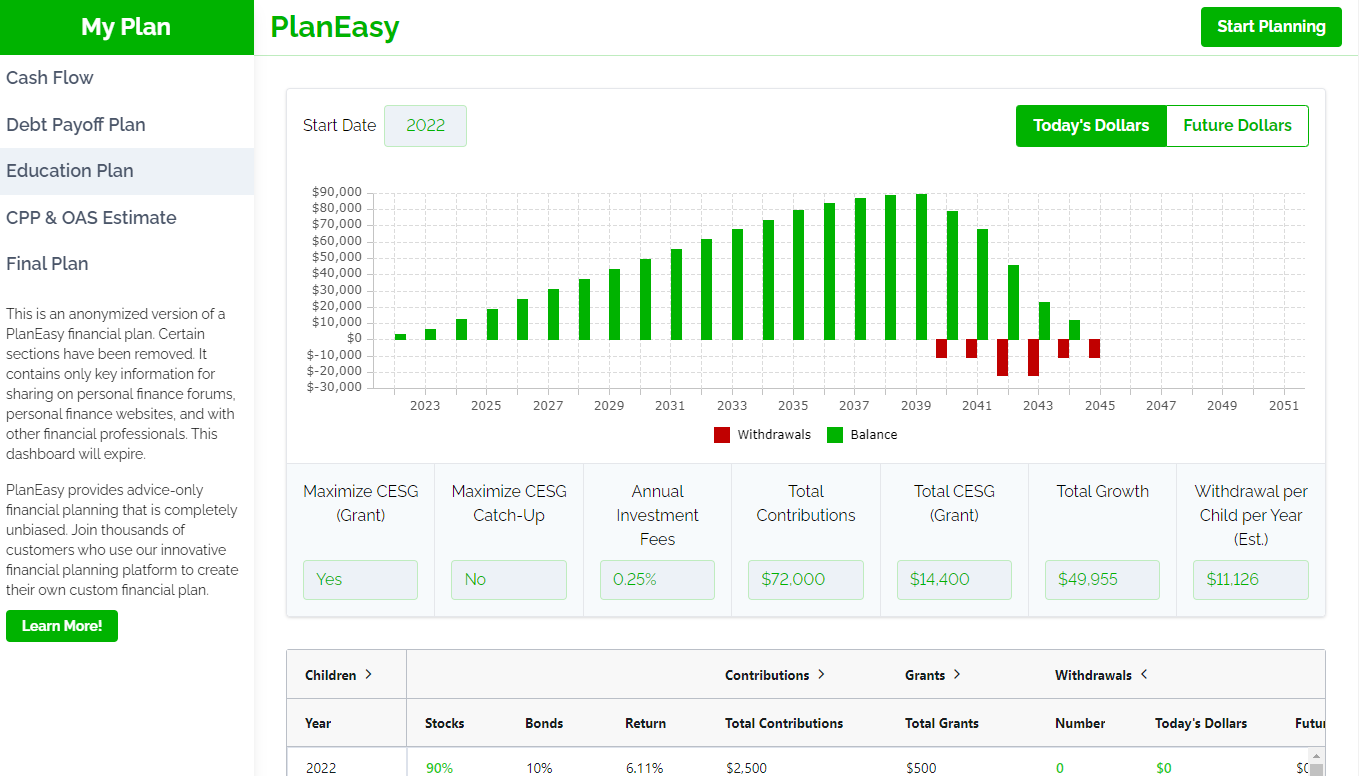Go to the Final Plan section
This screenshot has height=776, width=1359.
click(x=127, y=264)
